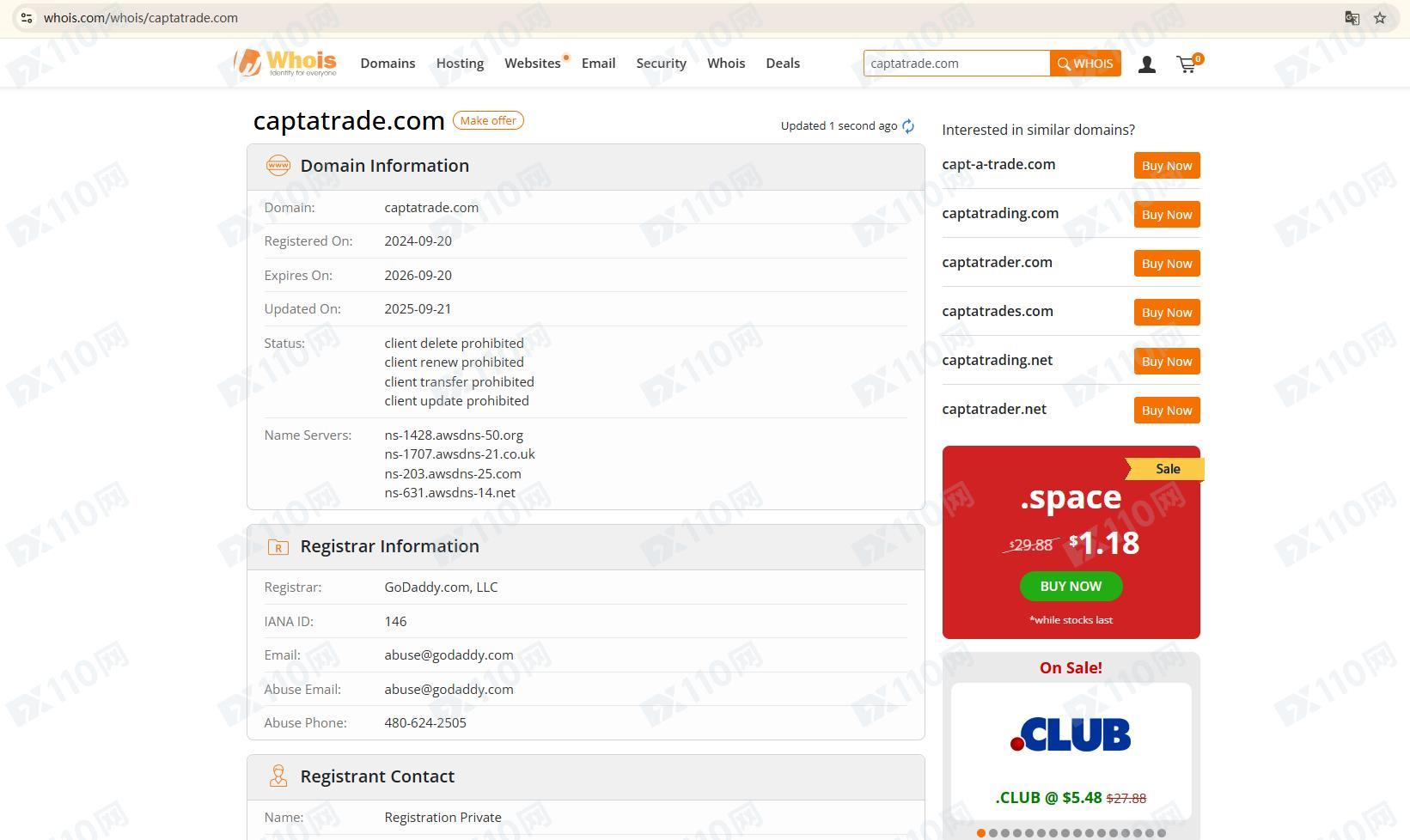Open the Hosting menu
Image resolution: width=1410 pixels, height=840 pixels.
(x=460, y=64)
